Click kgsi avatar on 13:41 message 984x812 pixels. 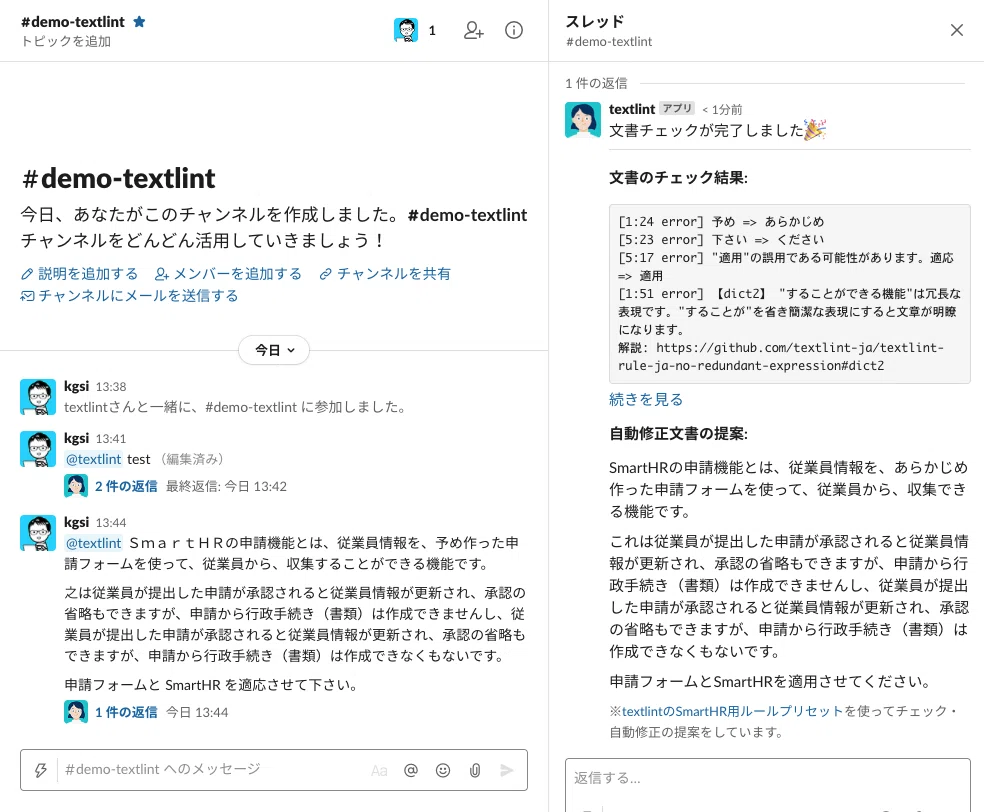click(x=38, y=449)
